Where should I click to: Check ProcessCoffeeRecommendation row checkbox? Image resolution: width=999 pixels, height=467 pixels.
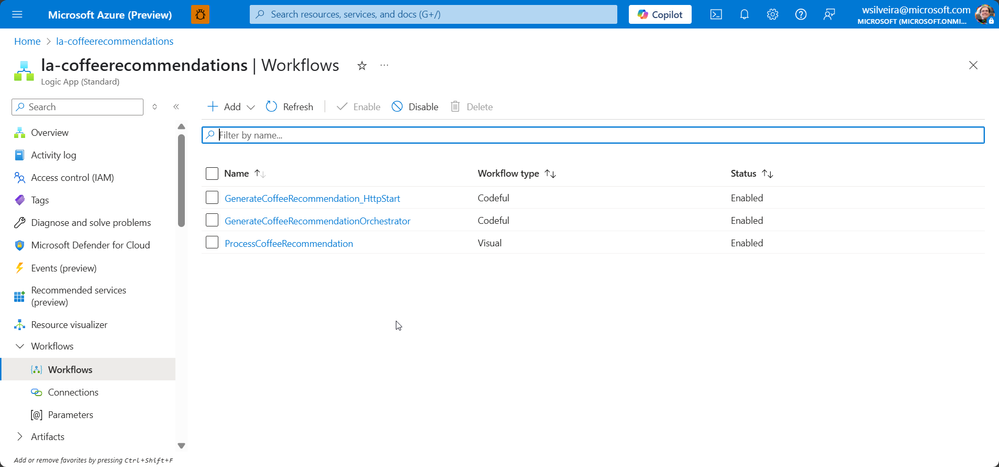[x=212, y=243]
